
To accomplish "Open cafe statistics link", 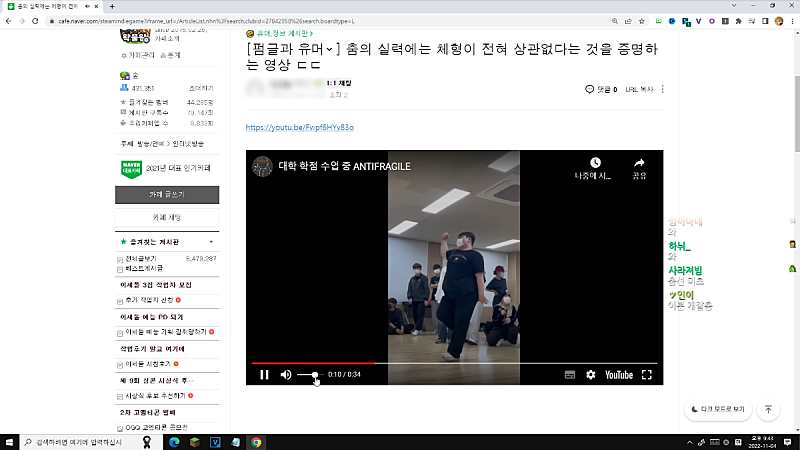I will [x=170, y=55].
